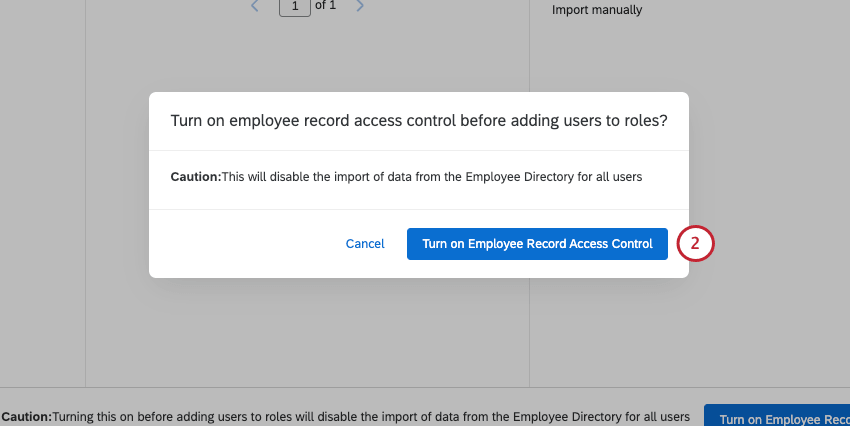Click the red circled step 2 marker
Screen dimensions: 850x426
click(695, 243)
